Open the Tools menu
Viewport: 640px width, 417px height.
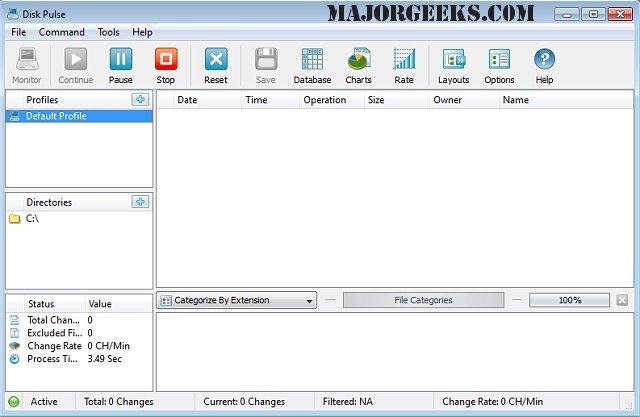pos(108,32)
